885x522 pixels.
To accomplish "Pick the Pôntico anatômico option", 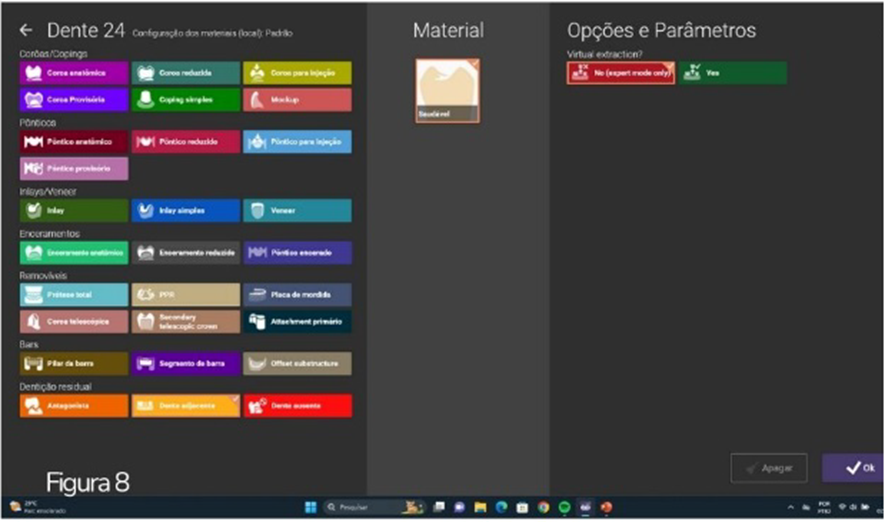I will tap(74, 142).
